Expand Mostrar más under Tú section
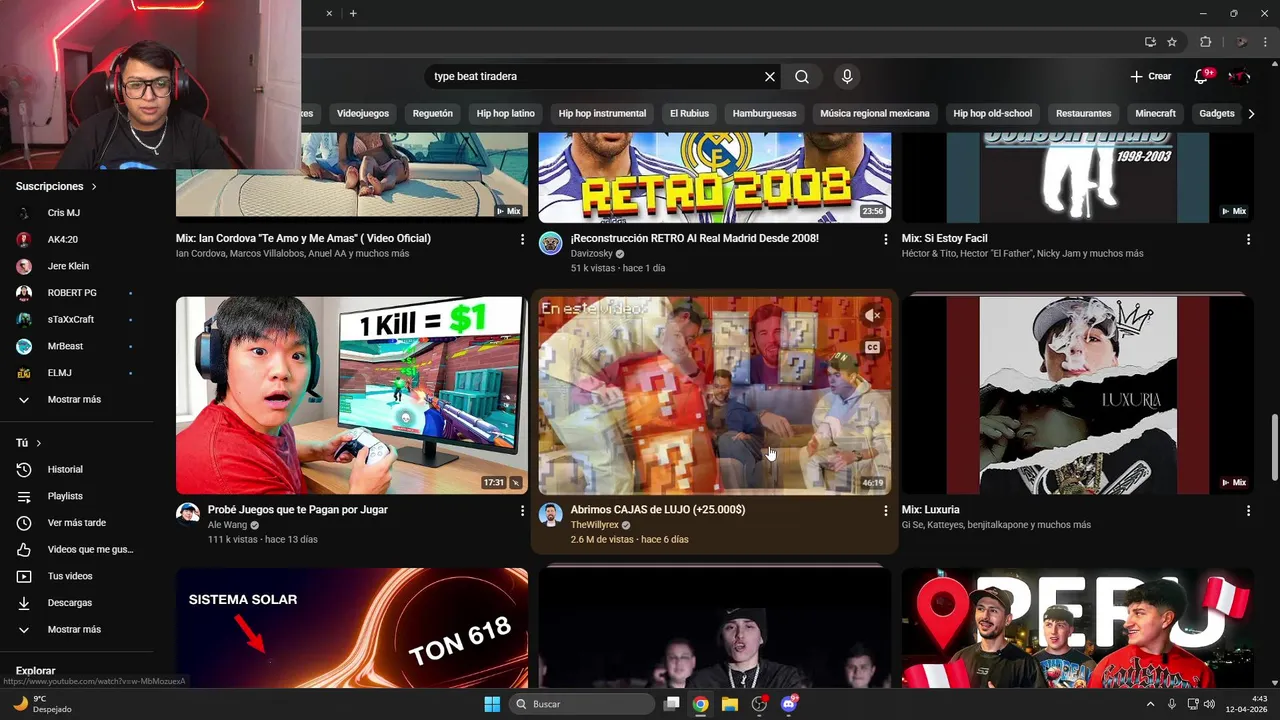This screenshot has height=720, width=1280. [x=76, y=630]
